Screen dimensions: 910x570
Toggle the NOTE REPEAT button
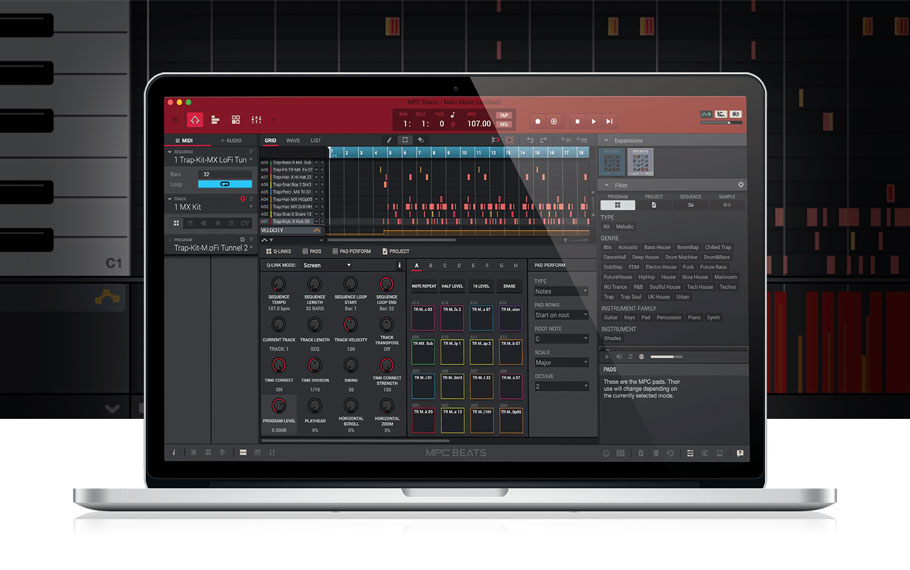[x=424, y=286]
